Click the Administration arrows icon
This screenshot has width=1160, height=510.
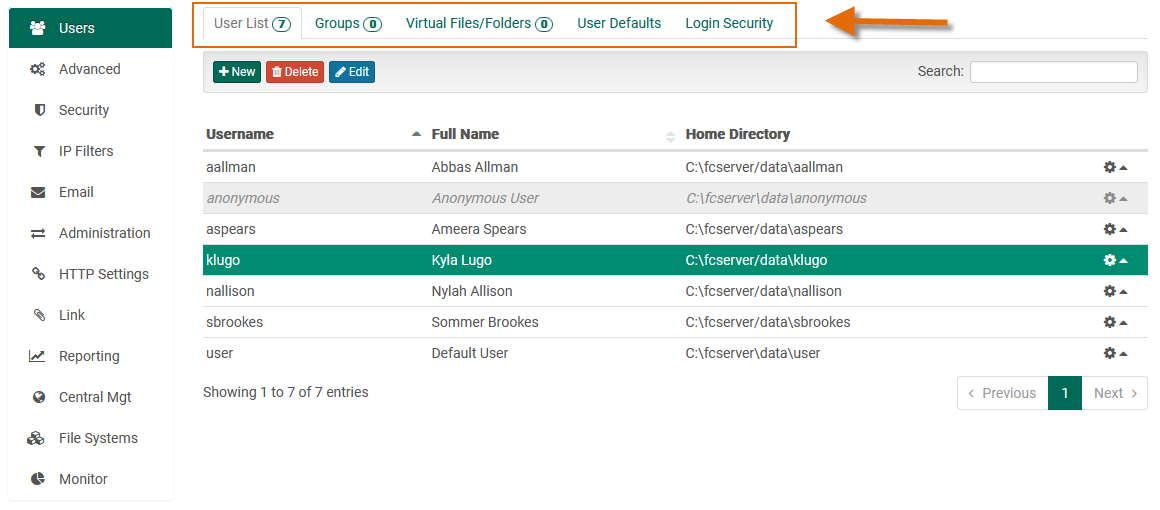(x=38, y=233)
